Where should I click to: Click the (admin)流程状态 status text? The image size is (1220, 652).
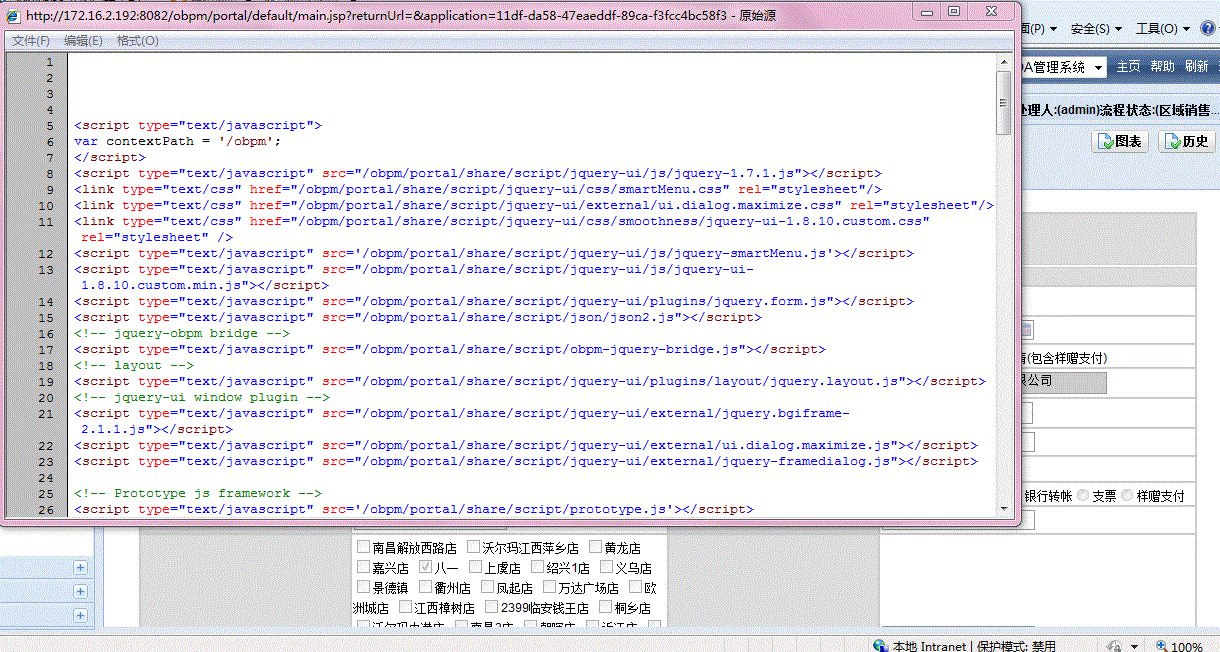click(x=1119, y=110)
